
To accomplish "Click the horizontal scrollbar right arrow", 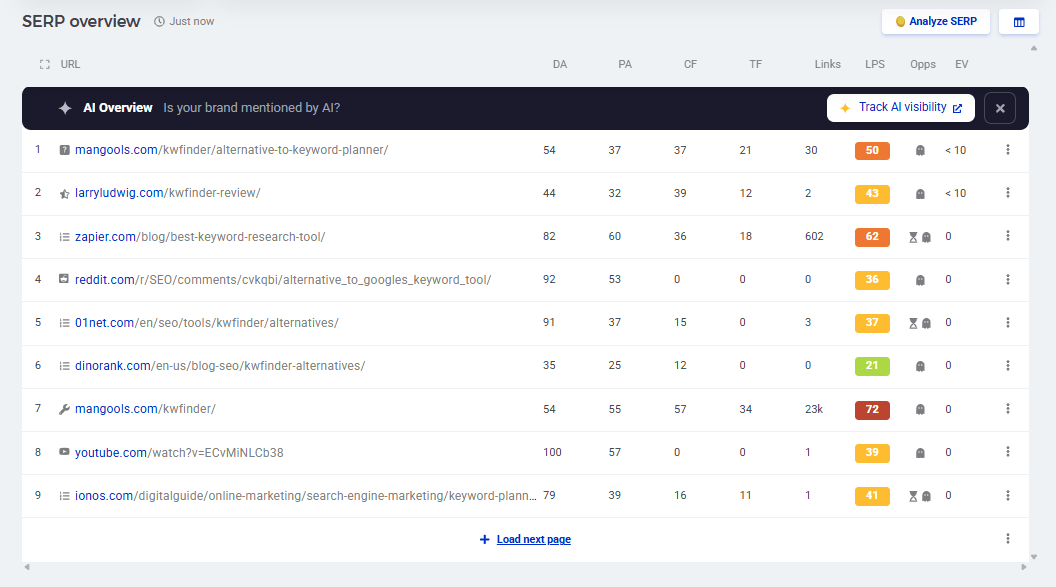I will tap(1024, 567).
